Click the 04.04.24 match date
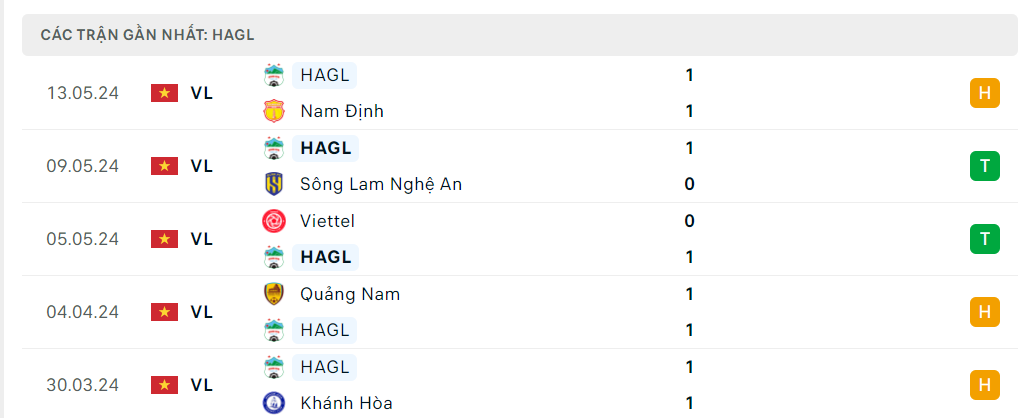The height and width of the screenshot is (418, 1028). [82, 312]
